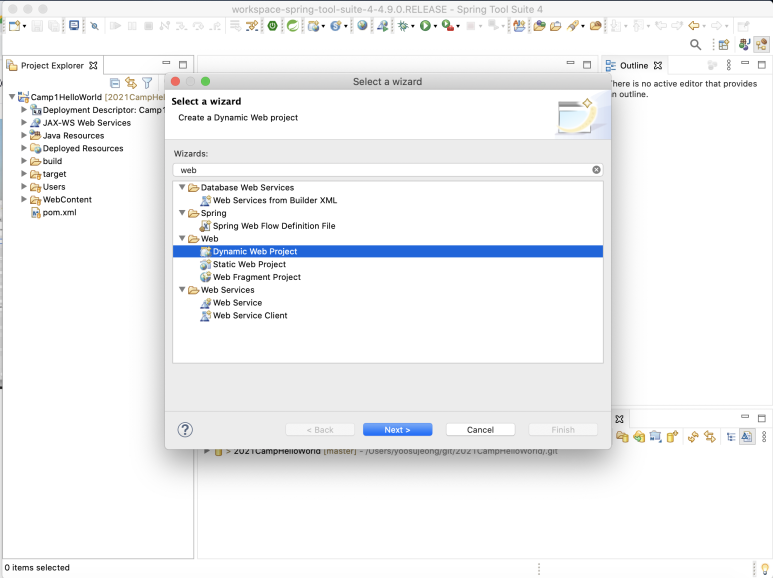Click the green Run button in toolbar

pyautogui.click(x=425, y=26)
